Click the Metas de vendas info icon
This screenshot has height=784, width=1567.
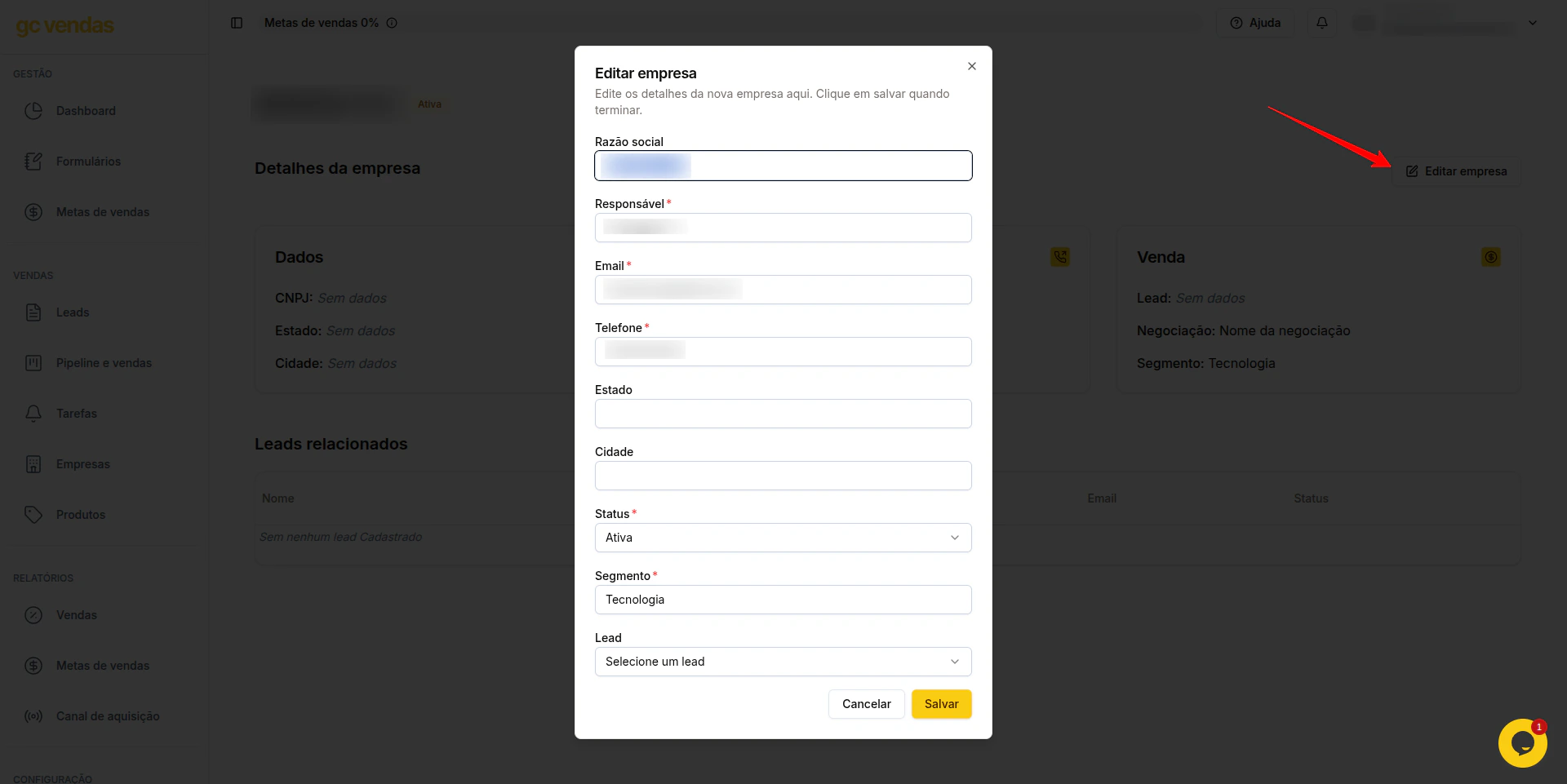click(x=392, y=23)
